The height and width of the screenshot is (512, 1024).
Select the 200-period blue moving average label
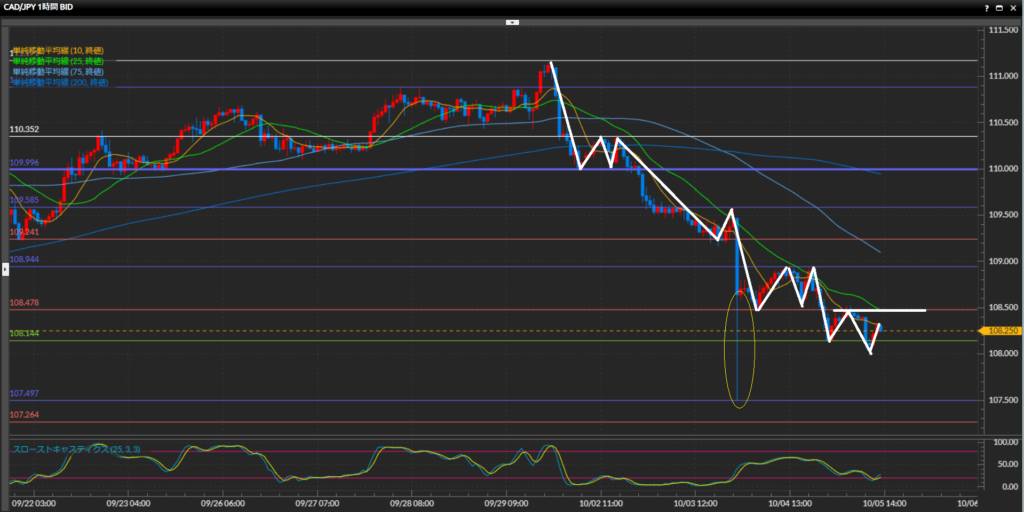[60, 83]
